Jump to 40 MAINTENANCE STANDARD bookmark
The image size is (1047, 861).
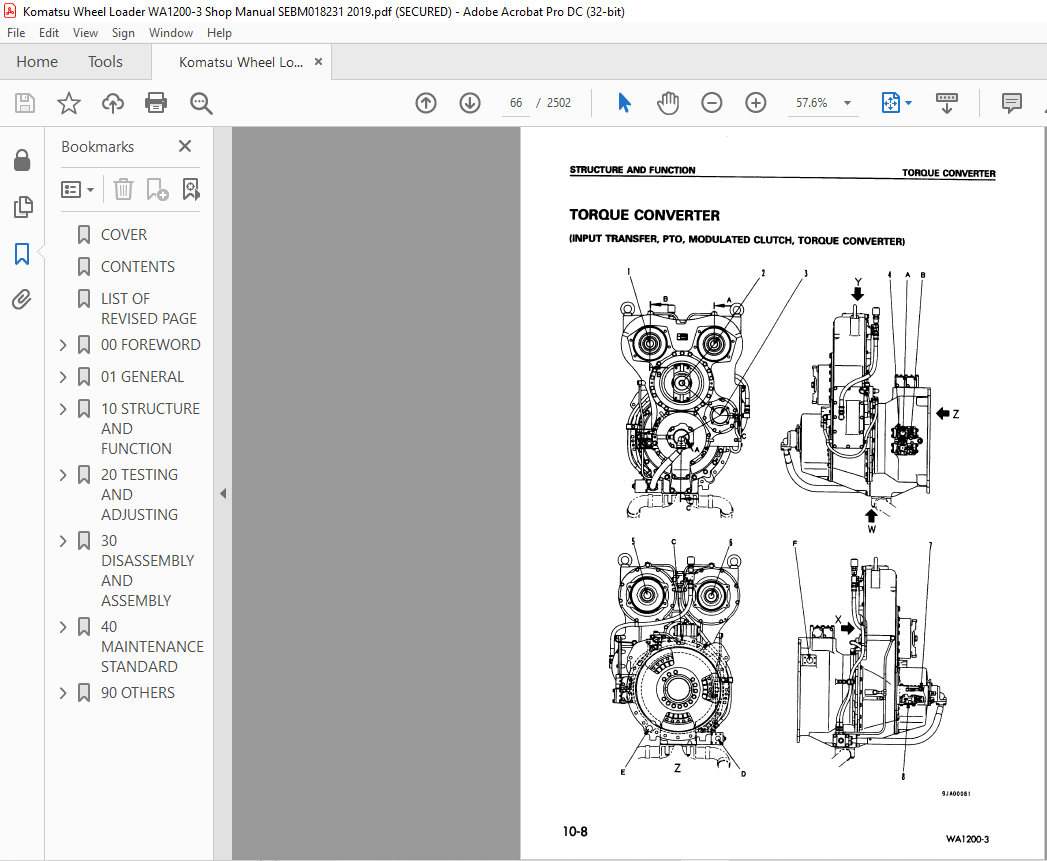pos(152,647)
